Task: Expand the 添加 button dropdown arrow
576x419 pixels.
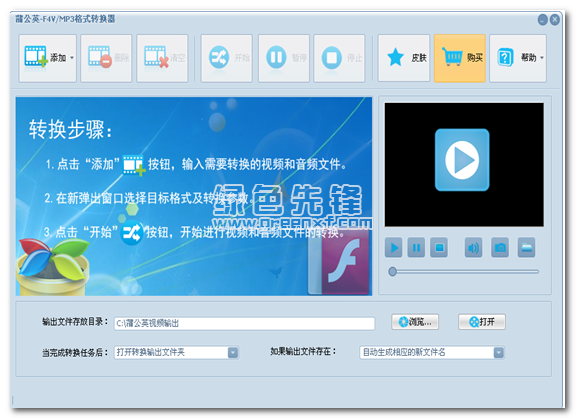Action: pos(72,58)
